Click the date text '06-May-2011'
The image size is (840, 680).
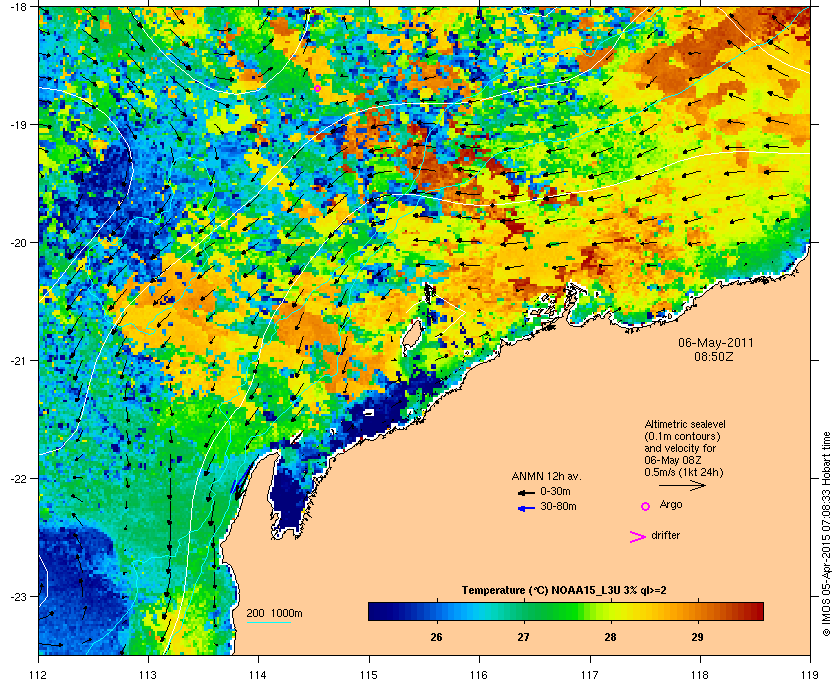716,342
